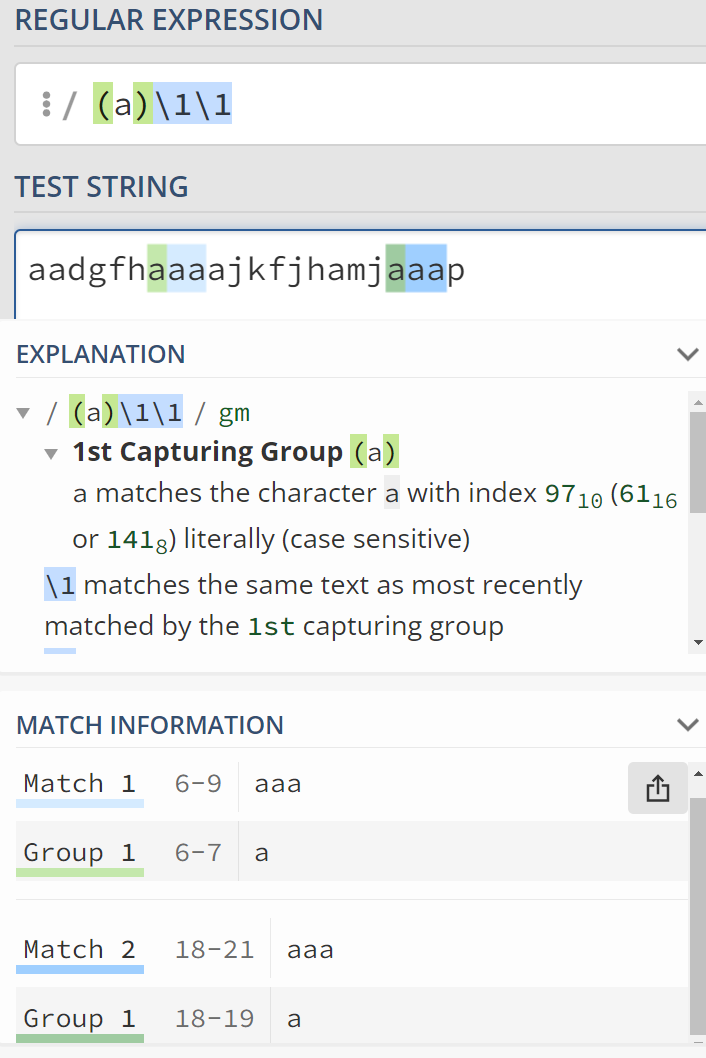Click explanation scrollbar up arrow

(698, 401)
